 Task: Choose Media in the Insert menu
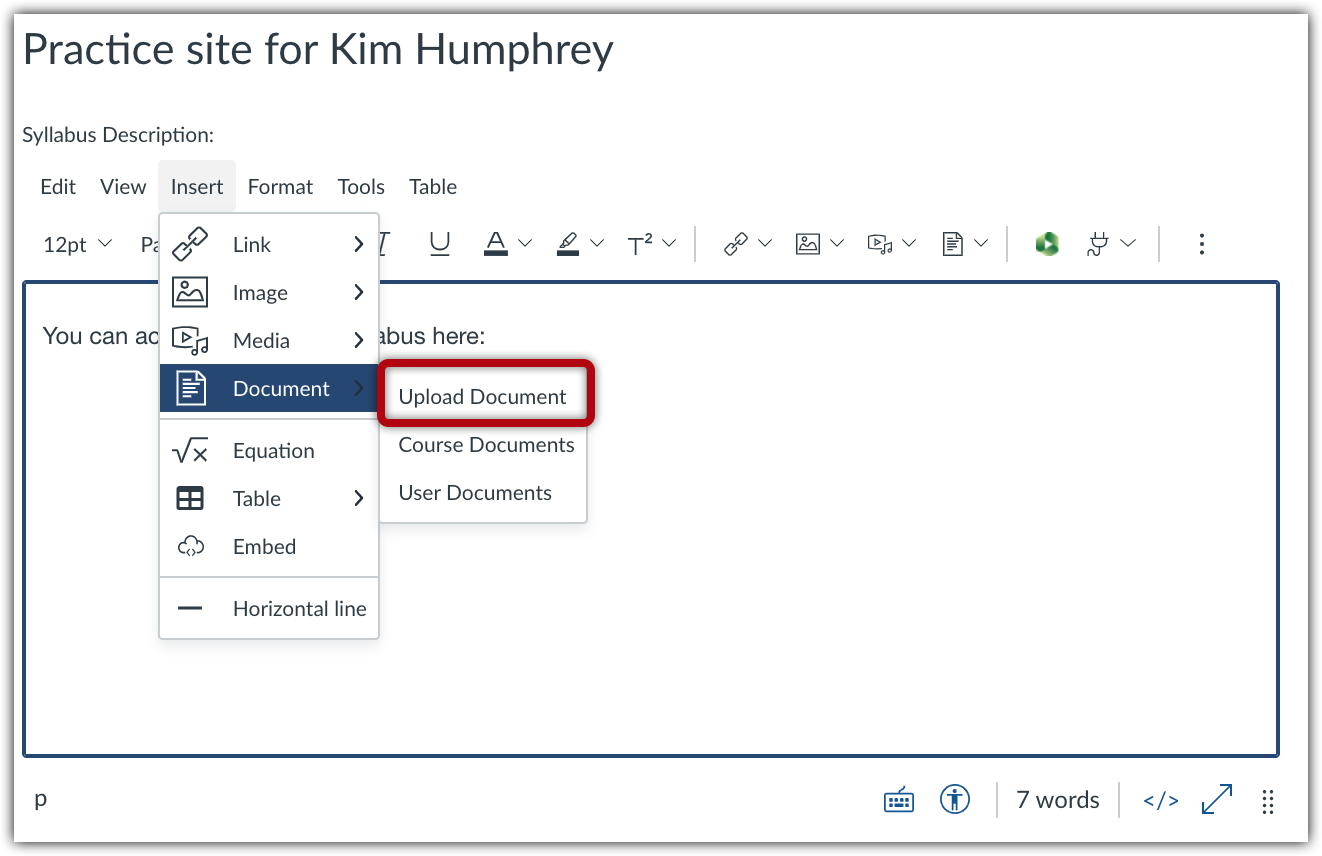coord(269,341)
